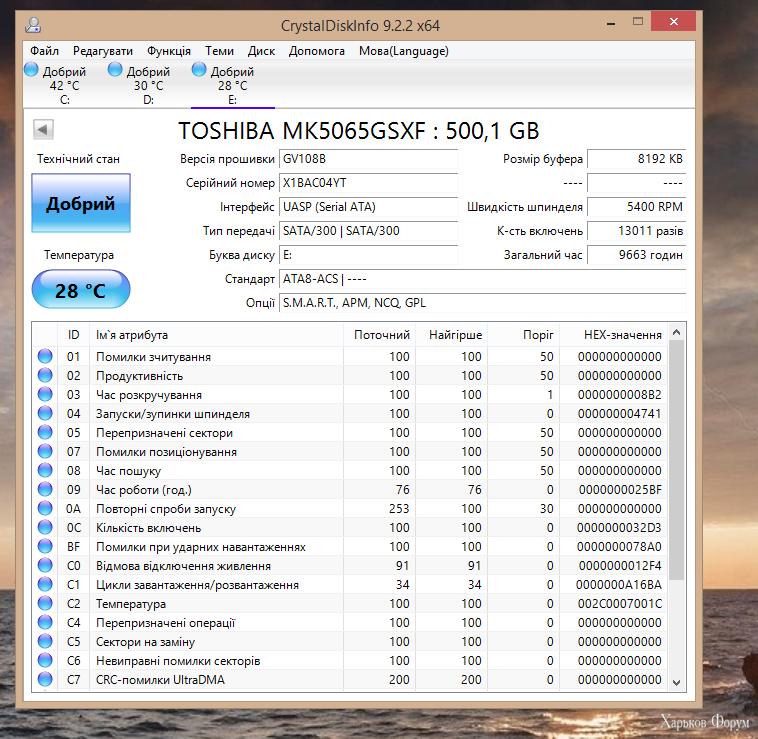This screenshot has width=758, height=739.
Task: Select disk E: at 28 °C
Action: (x=233, y=85)
